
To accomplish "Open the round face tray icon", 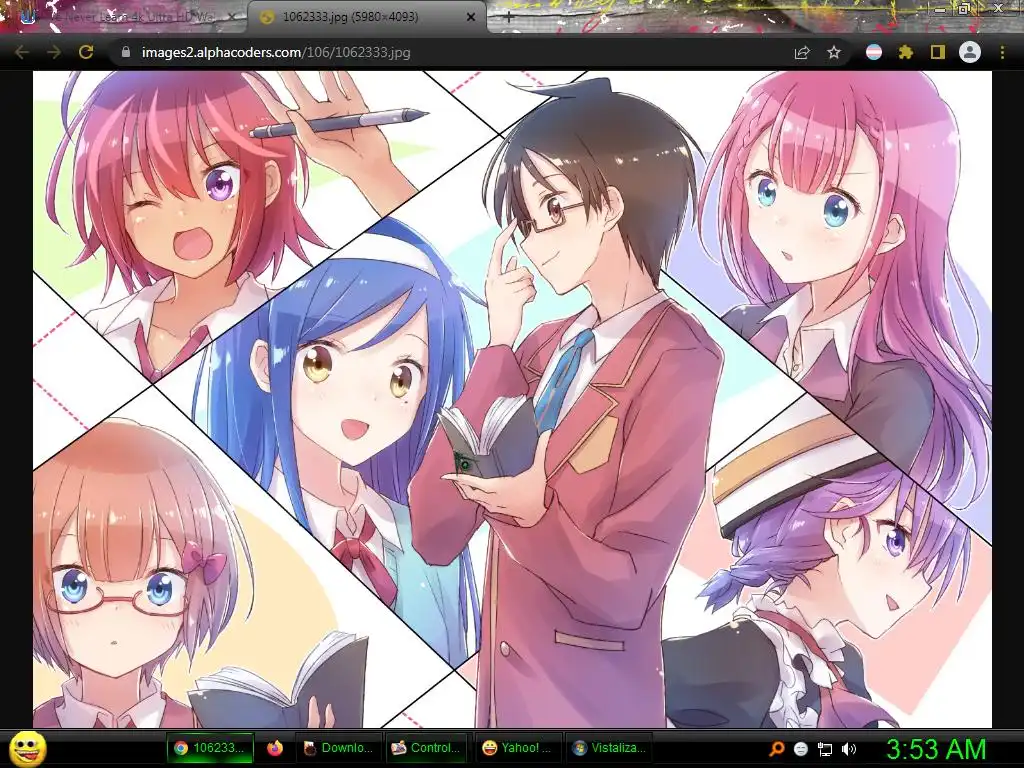I will pyautogui.click(x=801, y=749).
